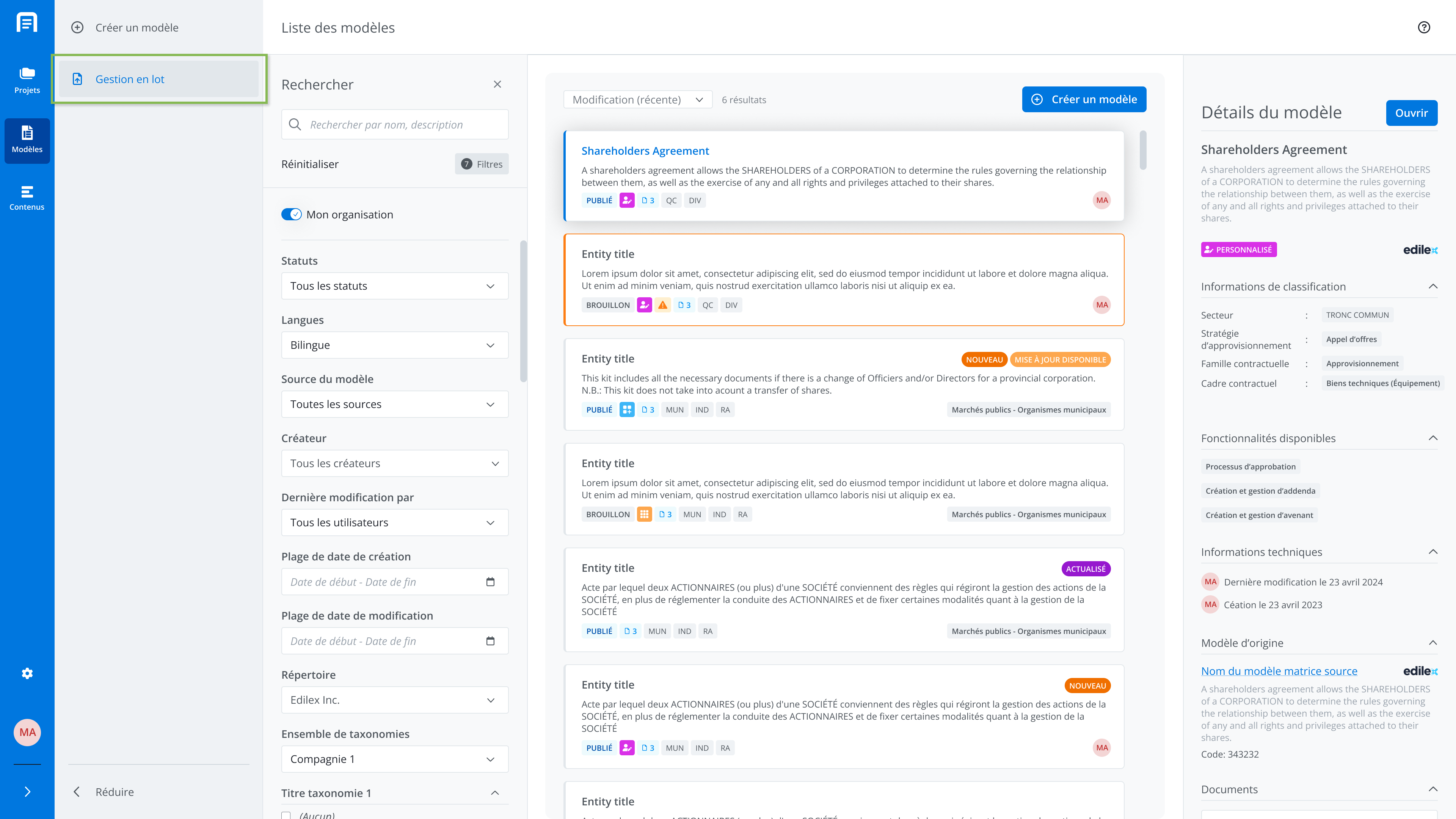Open the modification date range calendar icon
Viewport: 1456px width, 819px height.
point(490,641)
